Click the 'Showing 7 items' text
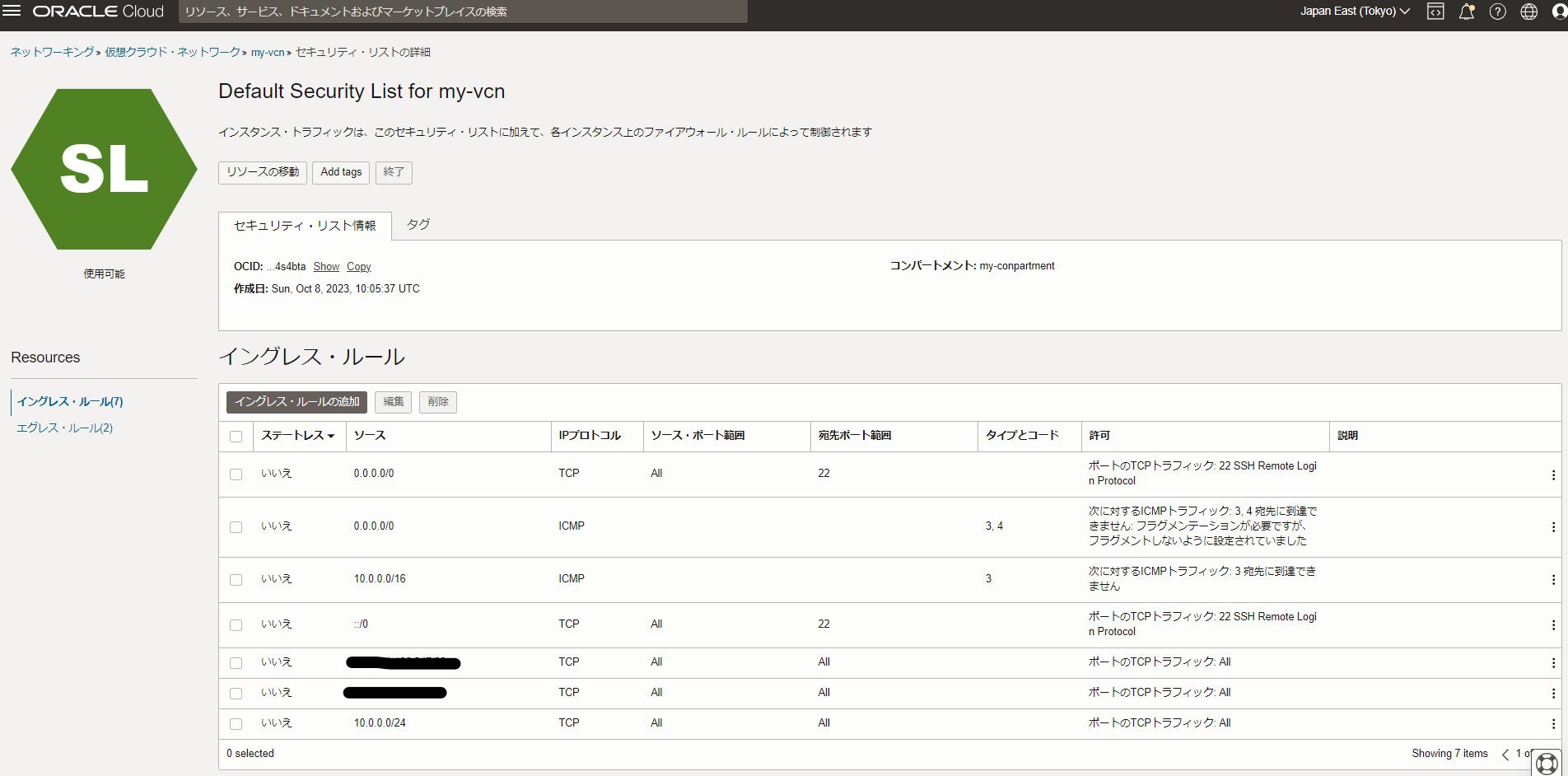Screen dimensions: 1568x776 (1449, 754)
